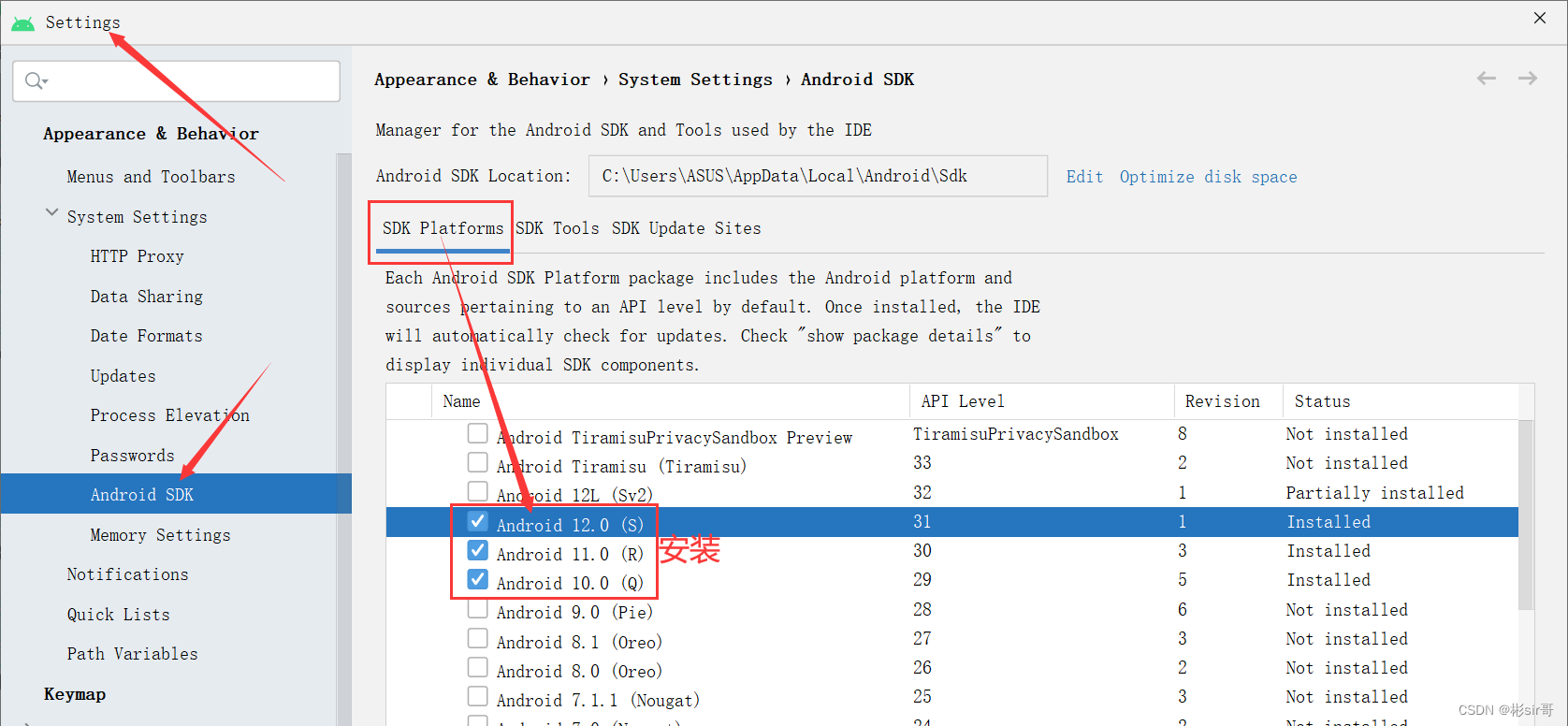Click 'TiramisuPrivacySandbox' API level cell
Image resolution: width=1568 pixels, height=726 pixels.
[1016, 434]
